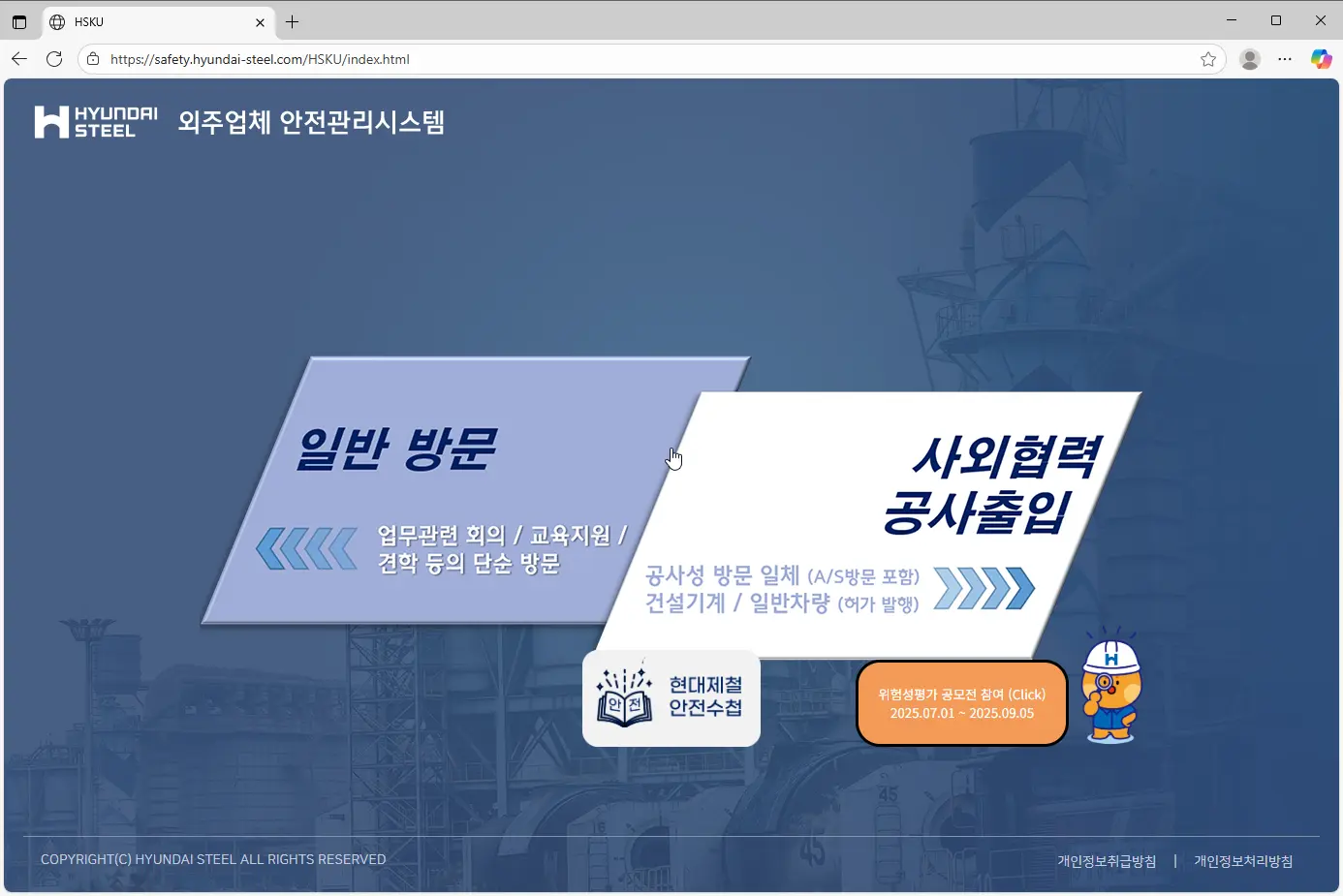
Task: Open browser settings and more menu
Action: click(1285, 59)
